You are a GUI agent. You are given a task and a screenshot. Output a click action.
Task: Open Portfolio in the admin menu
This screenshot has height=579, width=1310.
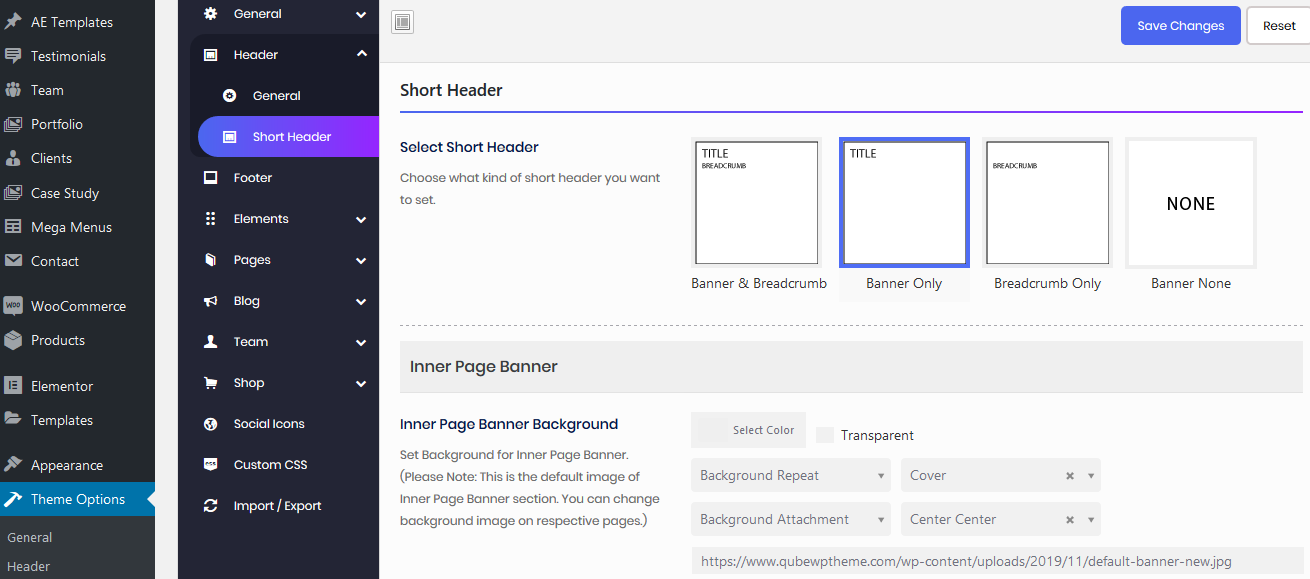(57, 124)
